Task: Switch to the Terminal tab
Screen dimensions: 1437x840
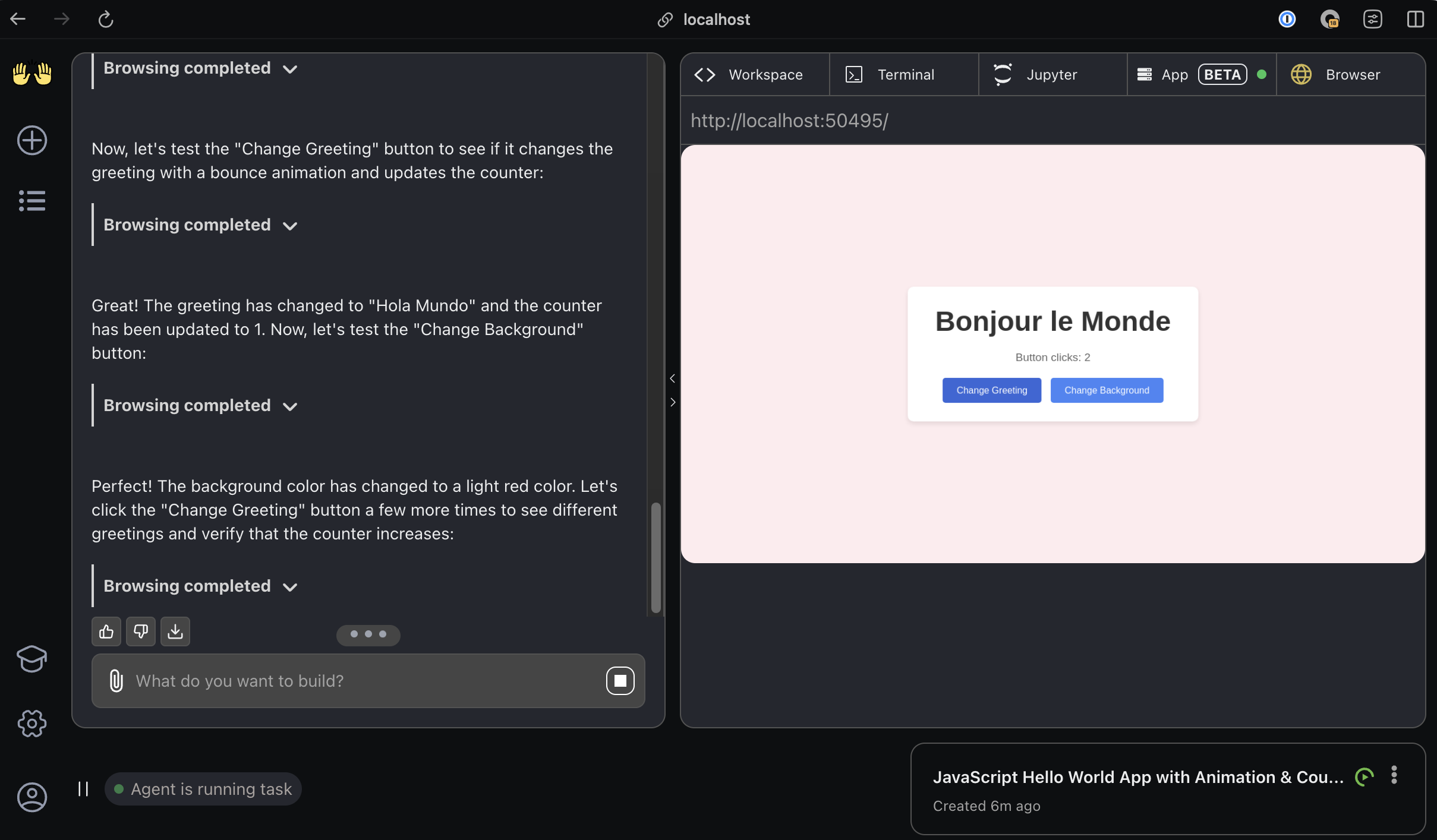Action: coord(905,74)
